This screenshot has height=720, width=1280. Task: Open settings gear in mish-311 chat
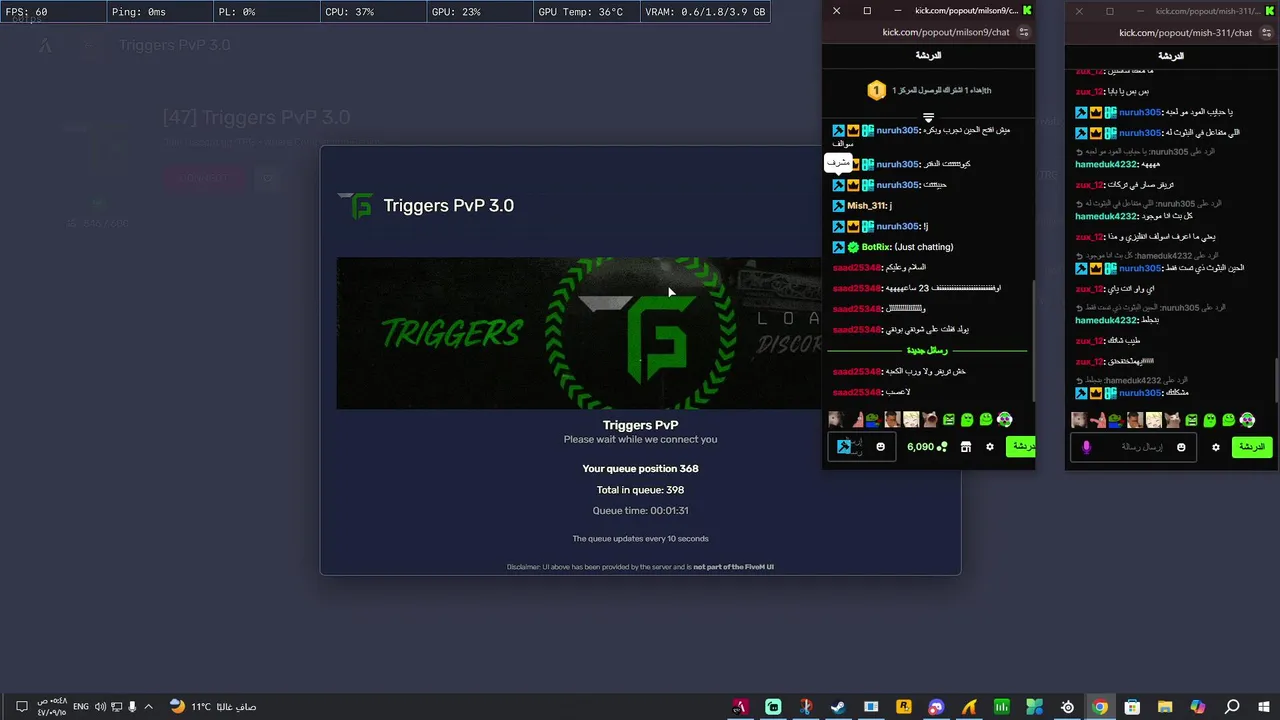pos(1216,447)
